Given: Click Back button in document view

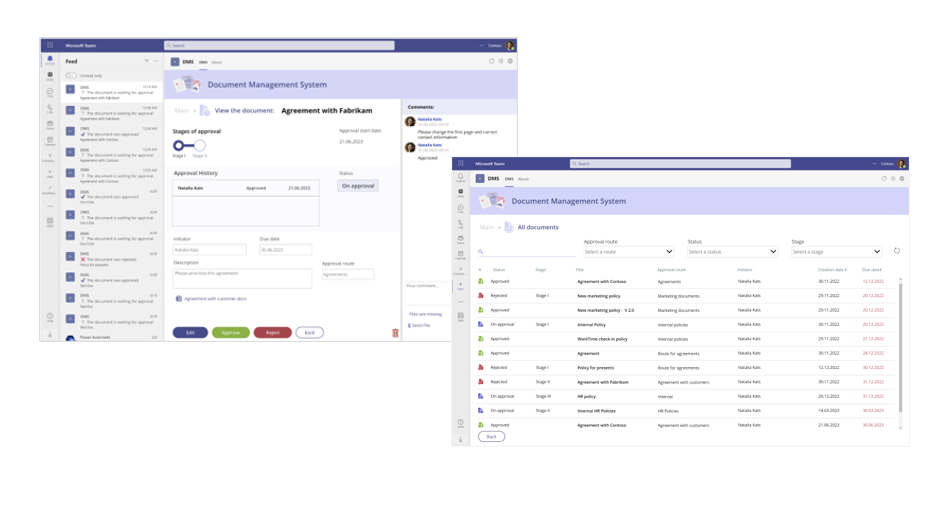Looking at the screenshot, I should (x=309, y=332).
